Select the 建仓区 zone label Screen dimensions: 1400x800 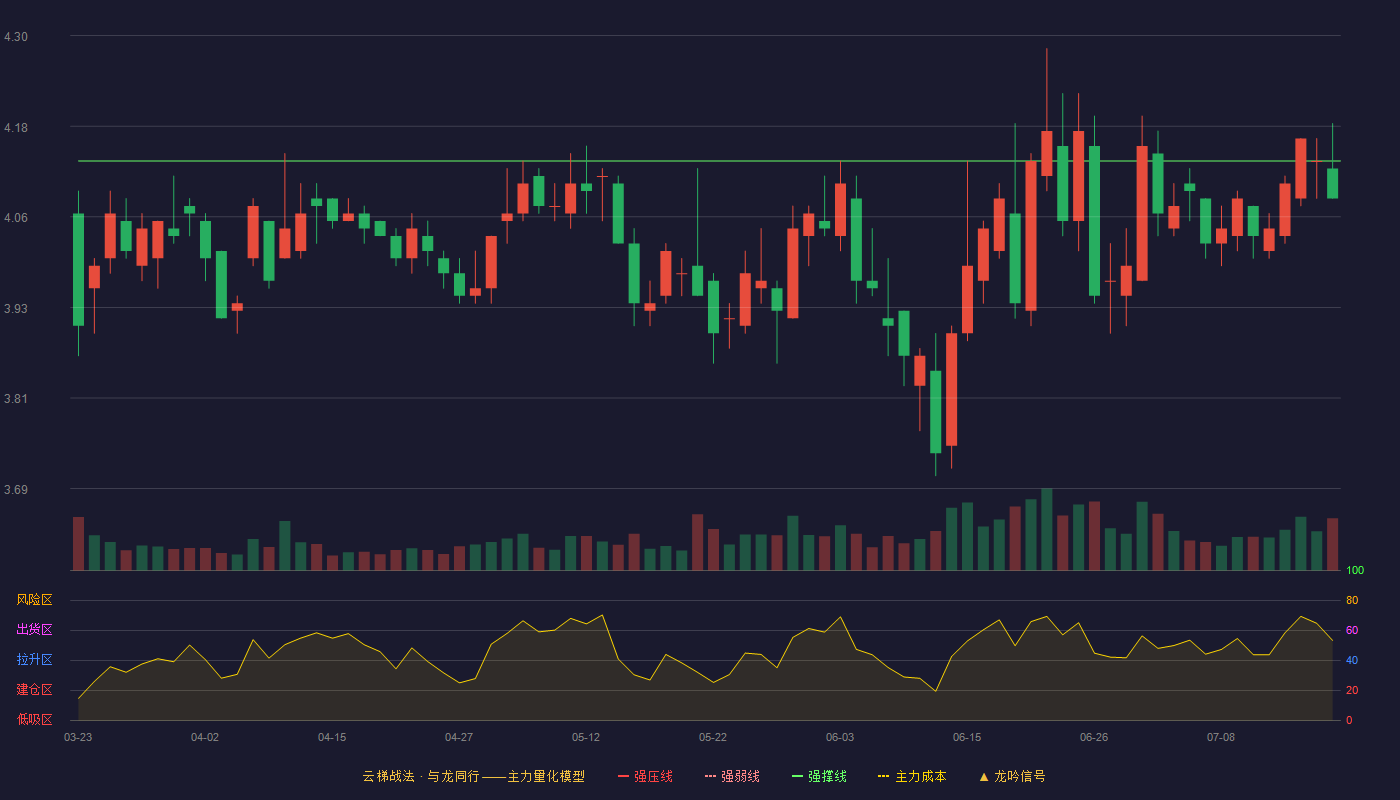coord(34,690)
